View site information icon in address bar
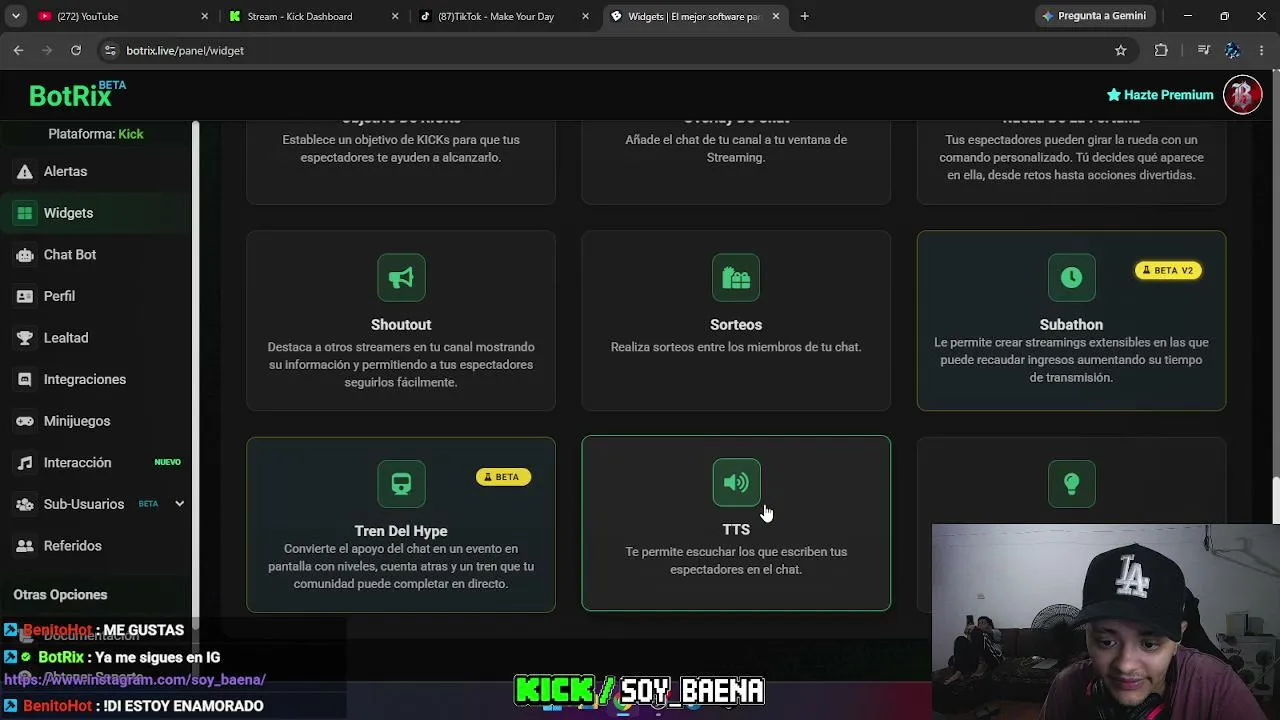The width and height of the screenshot is (1280, 720). pos(109,50)
